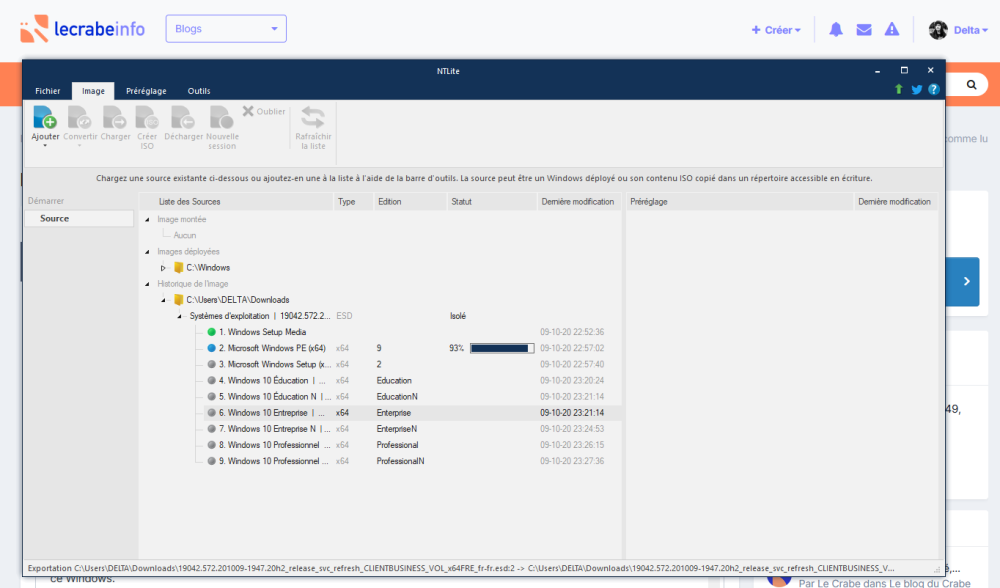
Task: Collapse the Systèmes d'exploitation node
Action: (180, 316)
